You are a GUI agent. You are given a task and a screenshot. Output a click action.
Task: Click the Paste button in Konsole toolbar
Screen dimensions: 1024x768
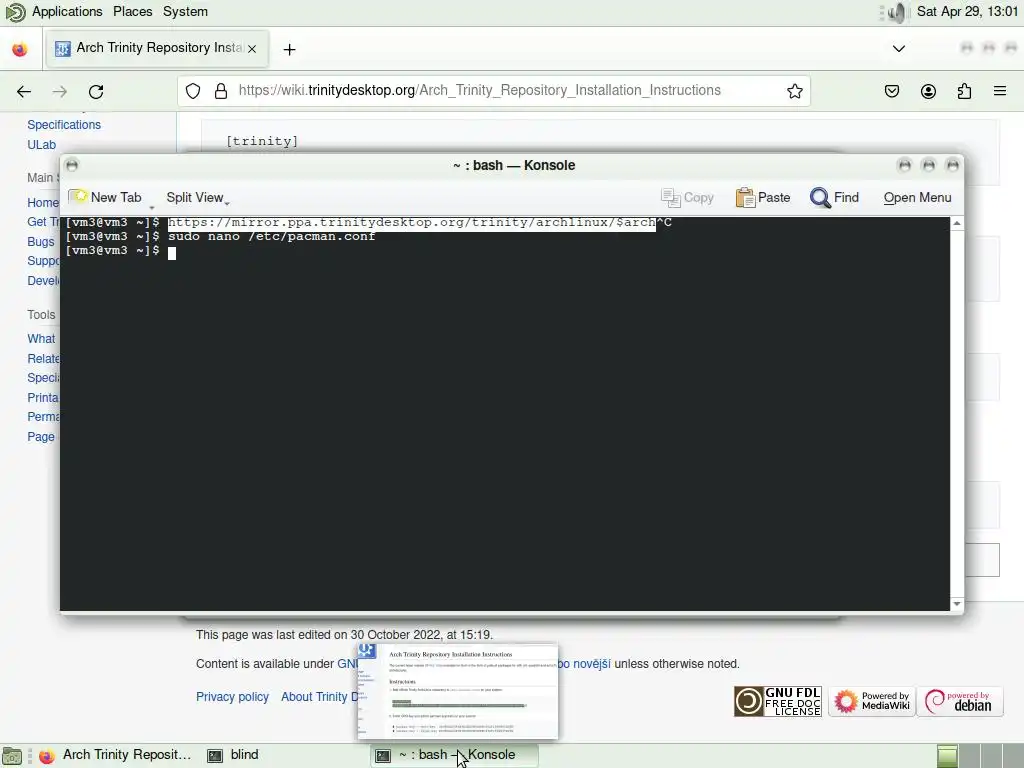coord(763,197)
